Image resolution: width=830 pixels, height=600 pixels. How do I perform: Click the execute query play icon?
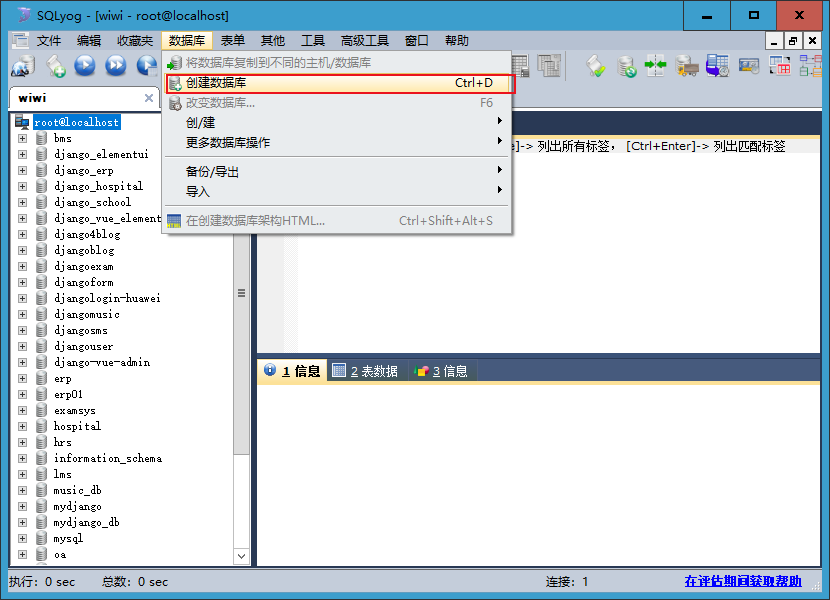[x=85, y=66]
